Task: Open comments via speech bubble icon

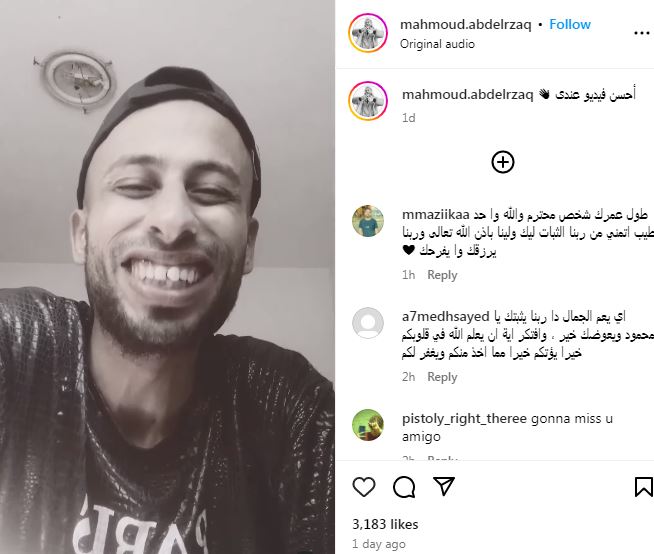Action: (x=404, y=487)
